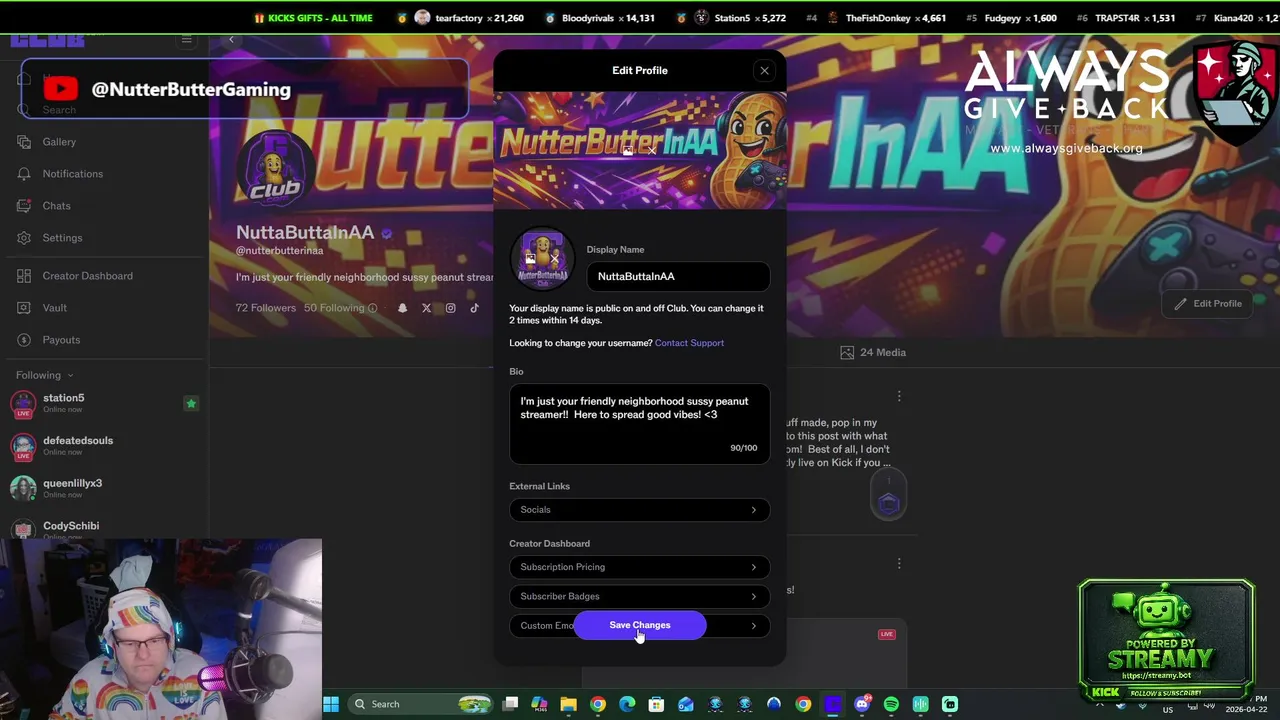Screen dimensions: 1280x720
Task: Open the Custom Emotes row chevron
Action: (x=754, y=626)
